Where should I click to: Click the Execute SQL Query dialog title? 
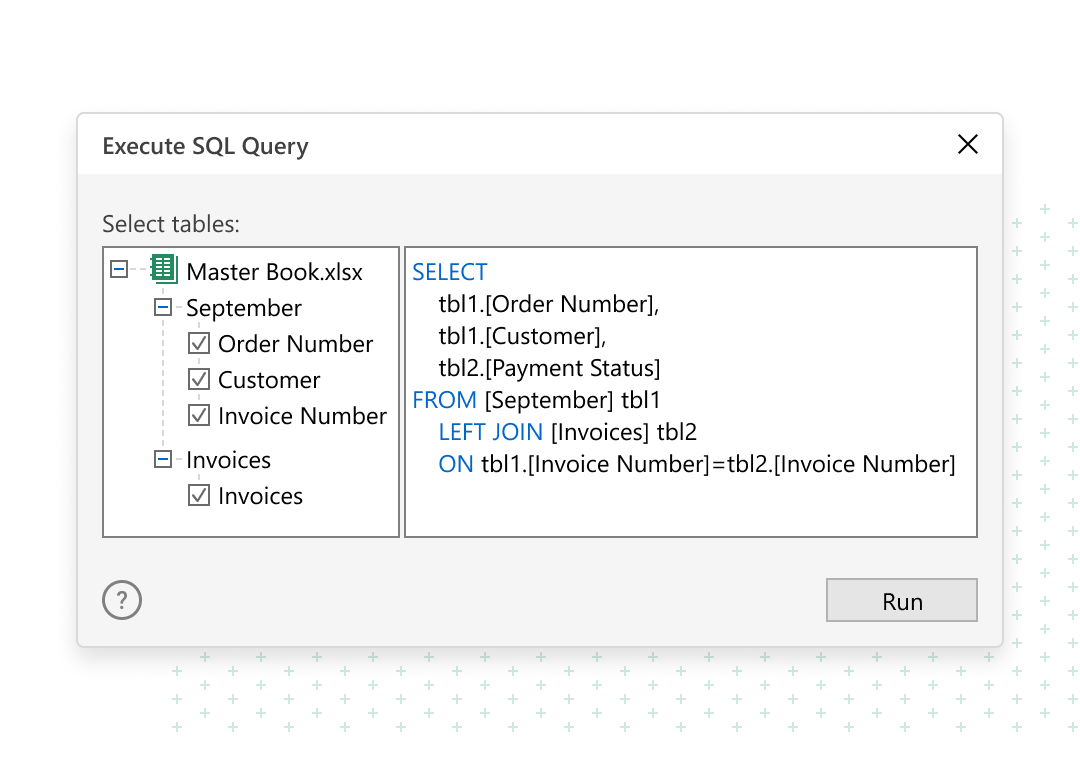tap(205, 146)
